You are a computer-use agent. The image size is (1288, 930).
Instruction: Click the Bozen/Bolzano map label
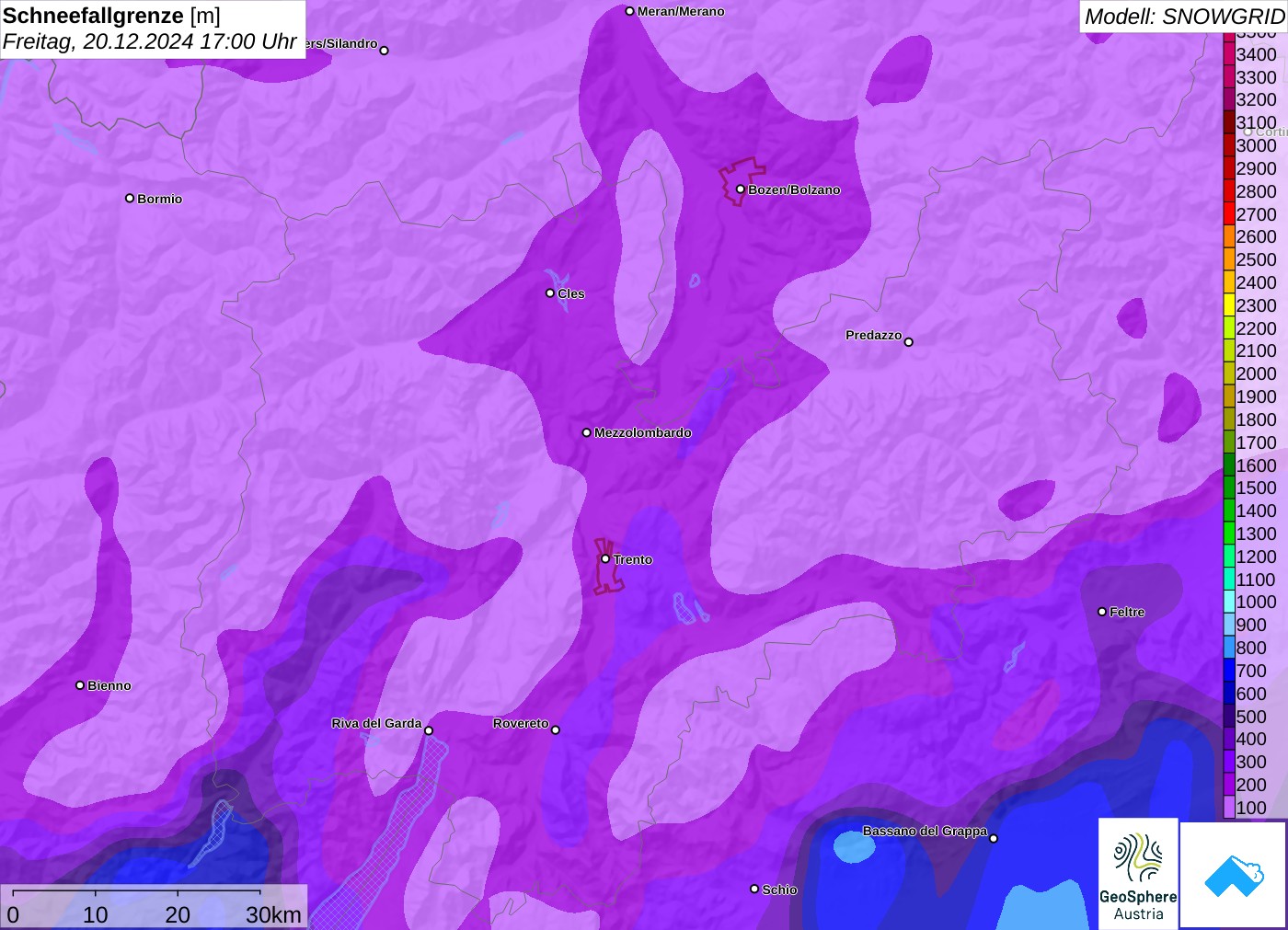[x=794, y=190]
